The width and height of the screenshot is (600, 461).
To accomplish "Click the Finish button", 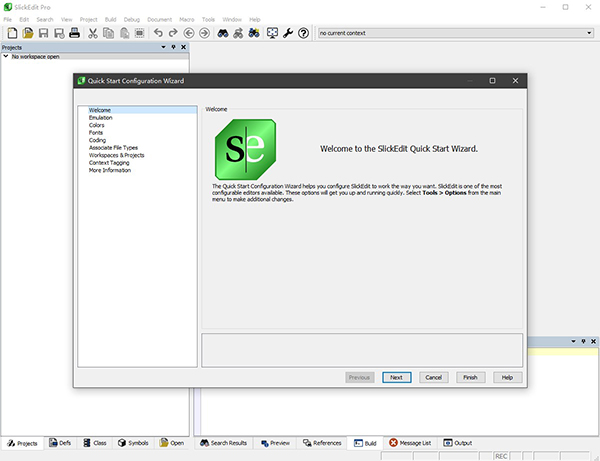I will coord(470,377).
